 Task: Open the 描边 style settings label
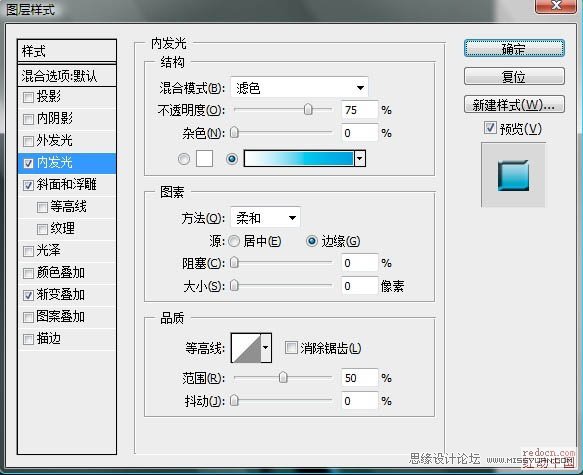[x=49, y=339]
